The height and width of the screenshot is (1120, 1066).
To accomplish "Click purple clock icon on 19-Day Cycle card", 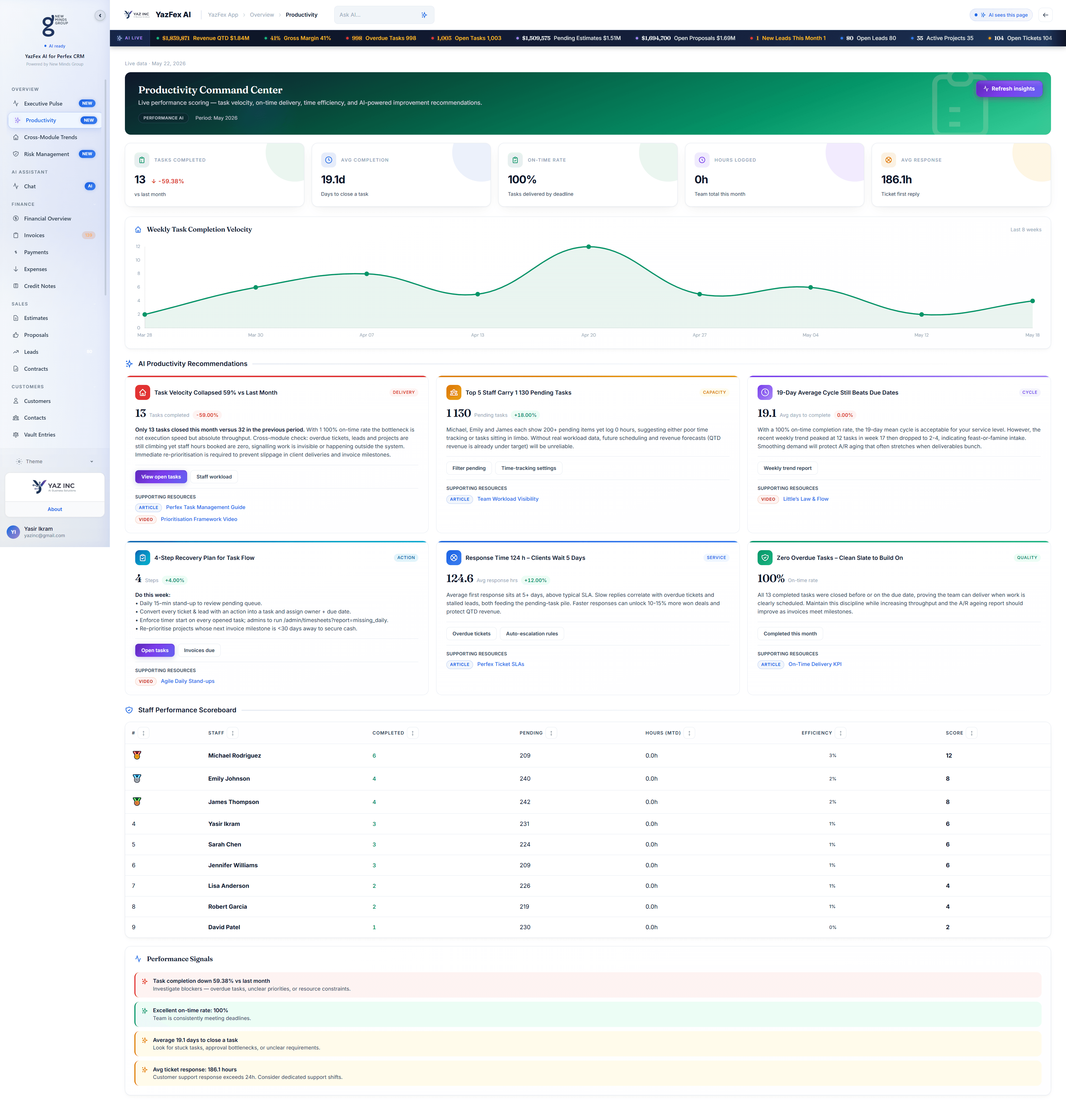I will 765,392.
